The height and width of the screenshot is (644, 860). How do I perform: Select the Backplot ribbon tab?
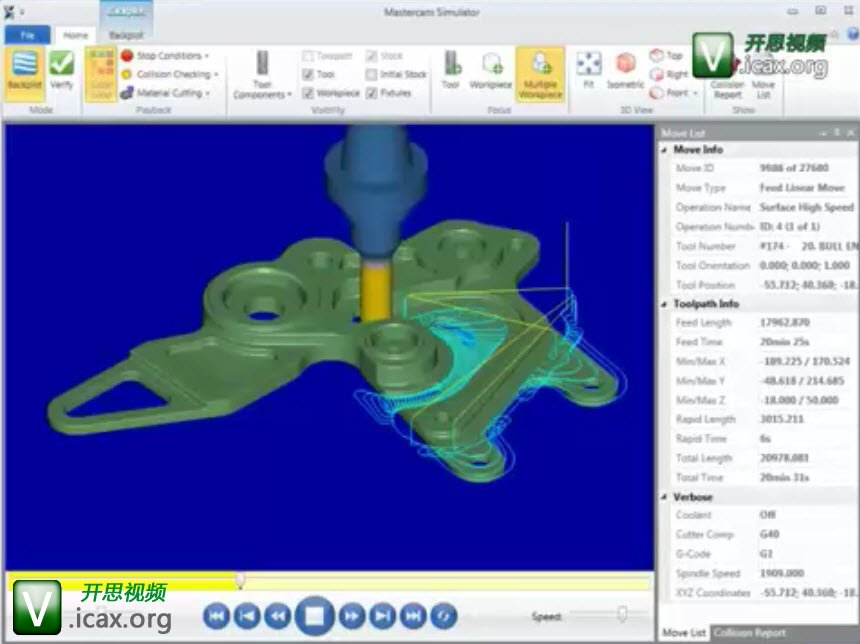click(x=126, y=35)
